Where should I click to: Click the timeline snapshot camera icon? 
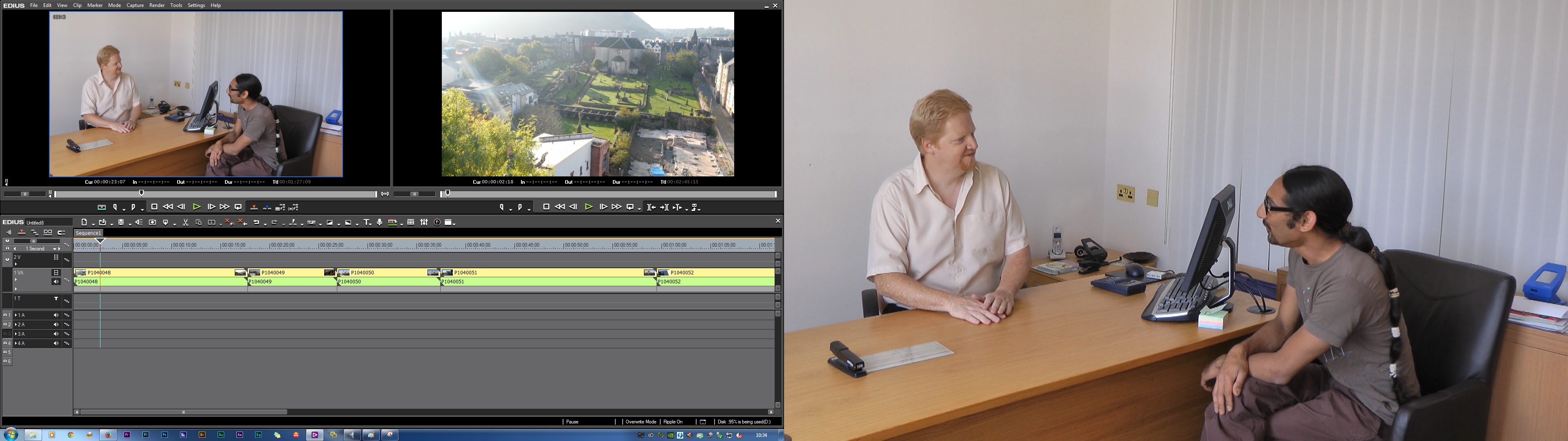(152, 222)
